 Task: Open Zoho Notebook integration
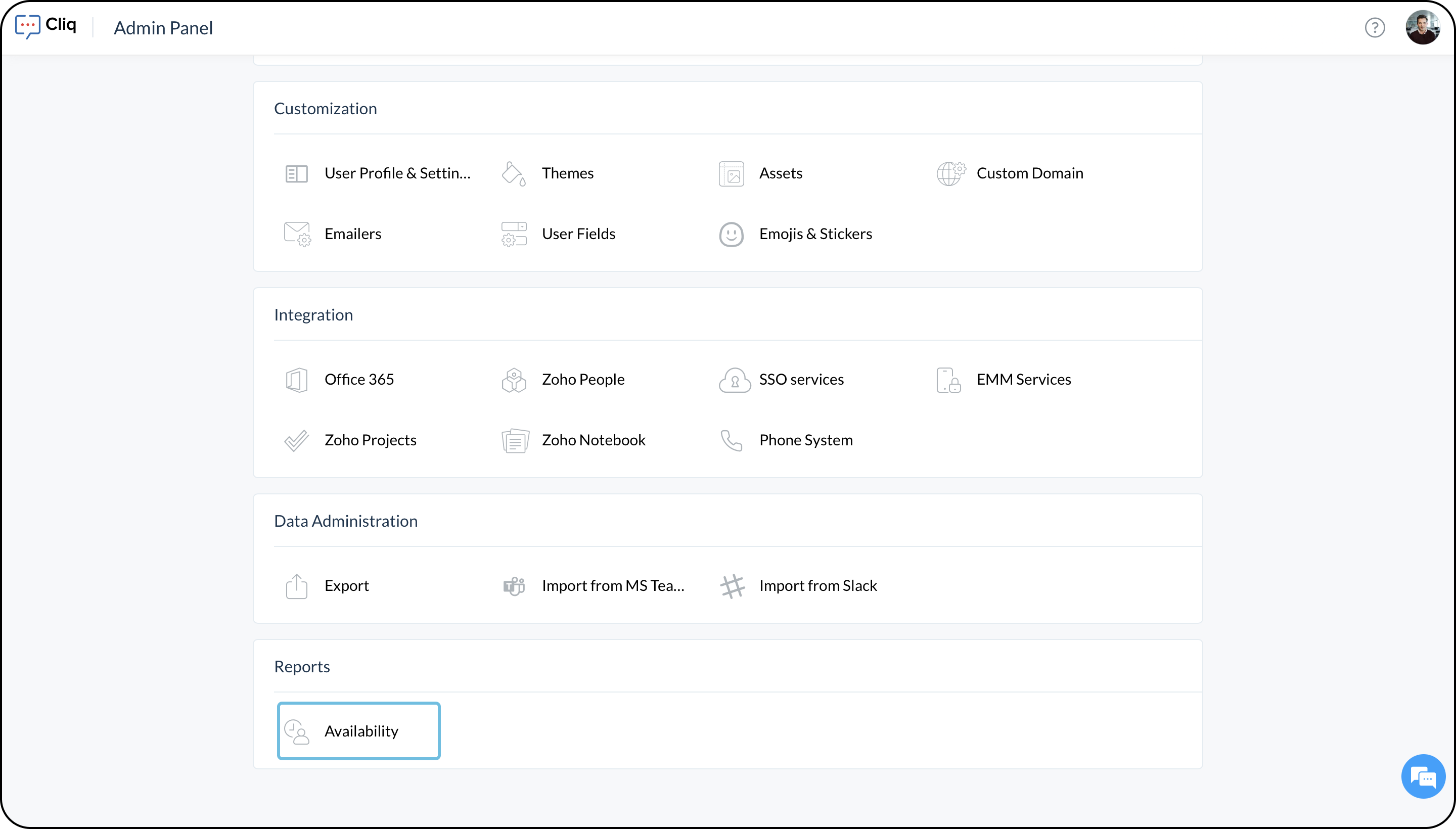point(593,440)
